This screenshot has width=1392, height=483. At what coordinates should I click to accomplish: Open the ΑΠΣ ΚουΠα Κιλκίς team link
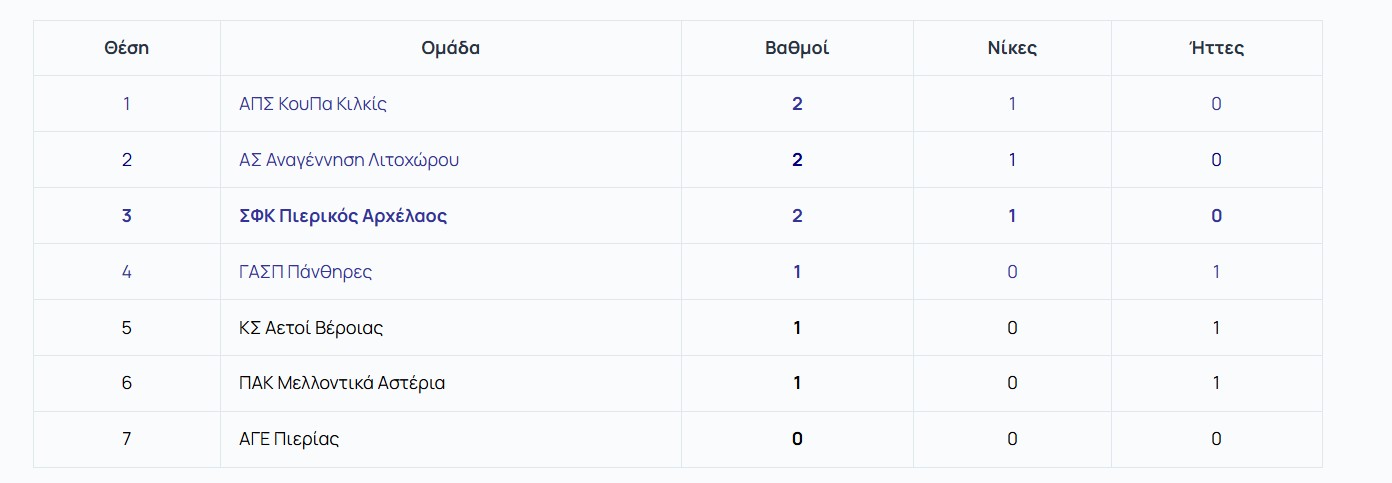[313, 104]
